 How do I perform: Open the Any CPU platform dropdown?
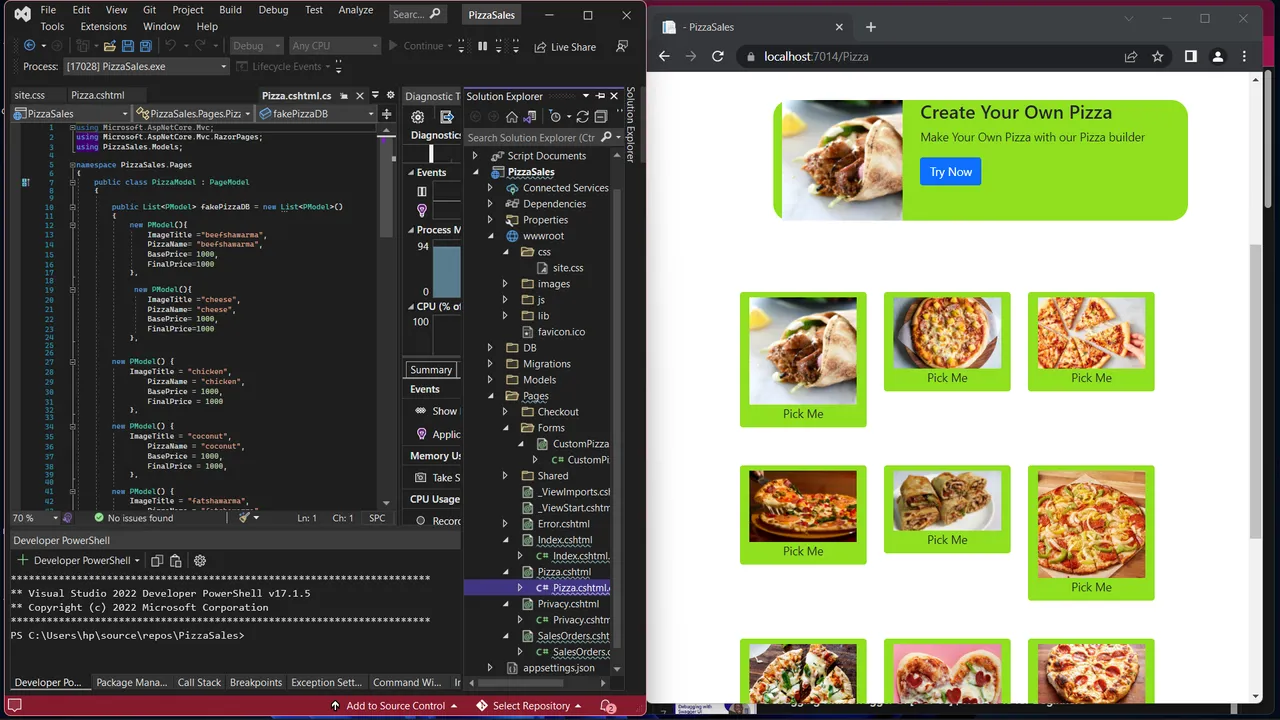coord(335,46)
